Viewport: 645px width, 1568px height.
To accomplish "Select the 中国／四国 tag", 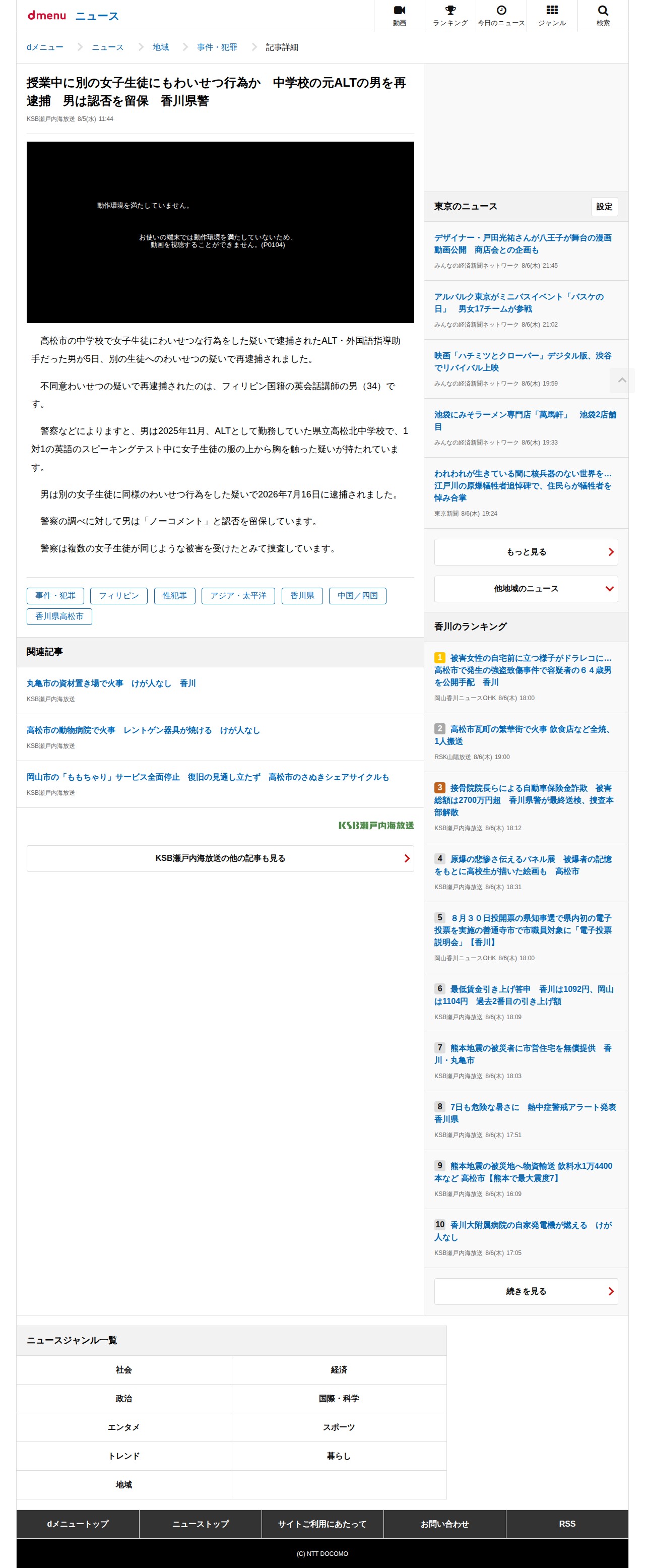I will 357,595.
